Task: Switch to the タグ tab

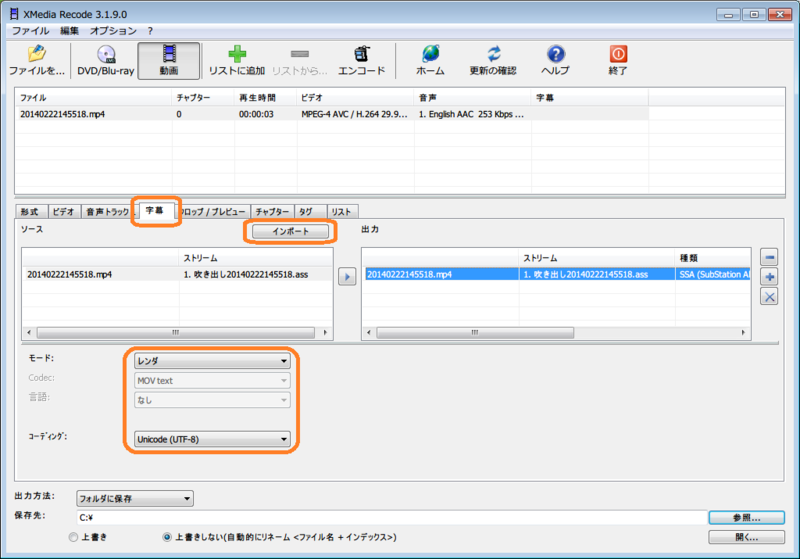Action: (x=310, y=212)
